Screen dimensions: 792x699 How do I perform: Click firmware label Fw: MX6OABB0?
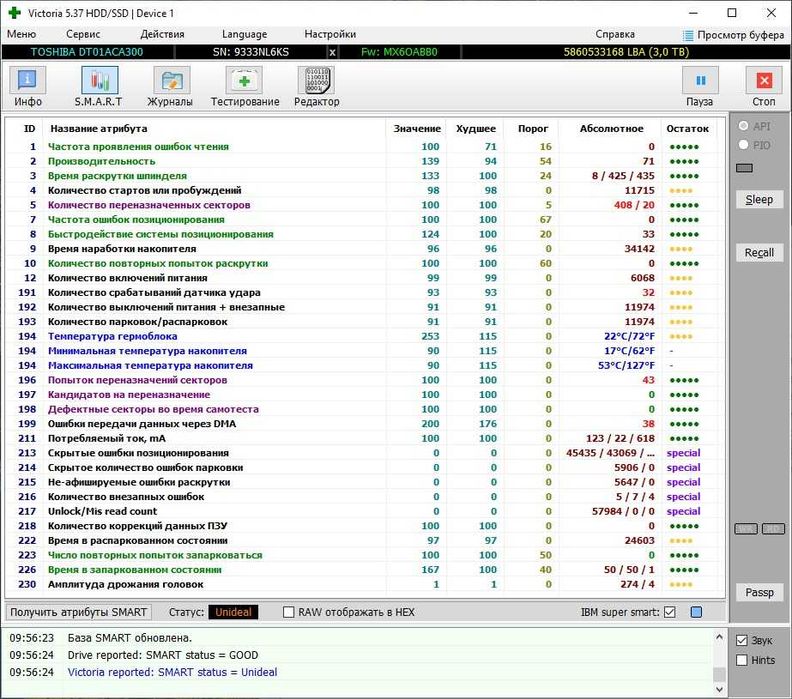click(399, 52)
